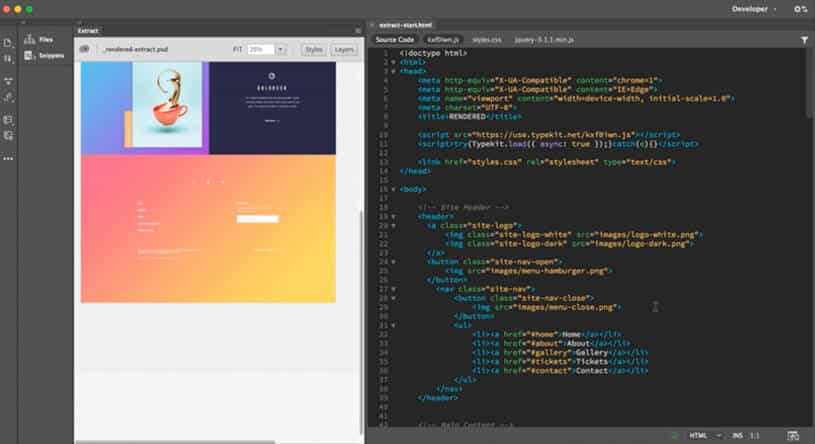Collapse the ul block on line 31
The width and height of the screenshot is (815, 444).
coord(393,324)
